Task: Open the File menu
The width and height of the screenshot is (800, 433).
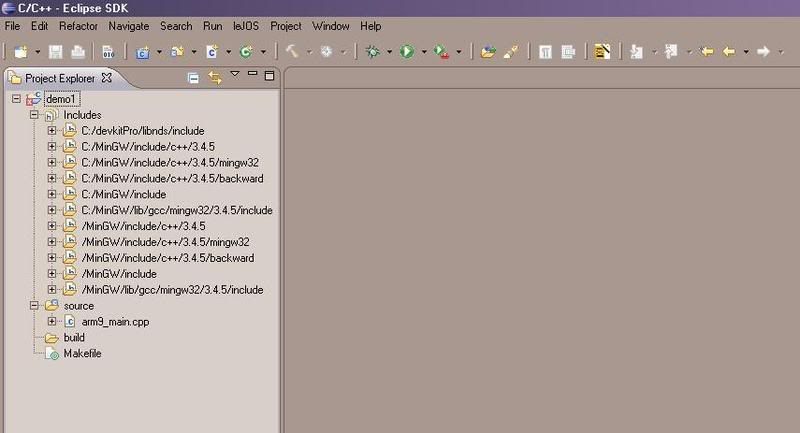Action: [x=12, y=26]
